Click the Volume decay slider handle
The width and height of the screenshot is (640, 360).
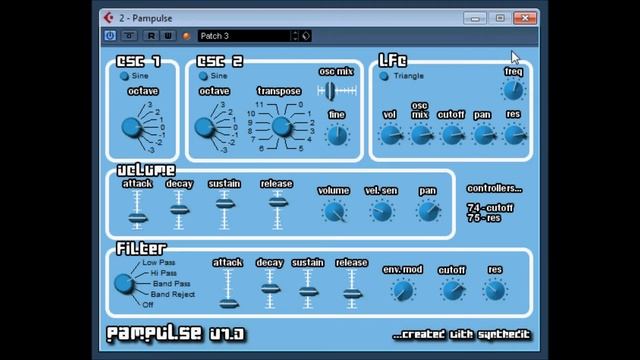179,210
